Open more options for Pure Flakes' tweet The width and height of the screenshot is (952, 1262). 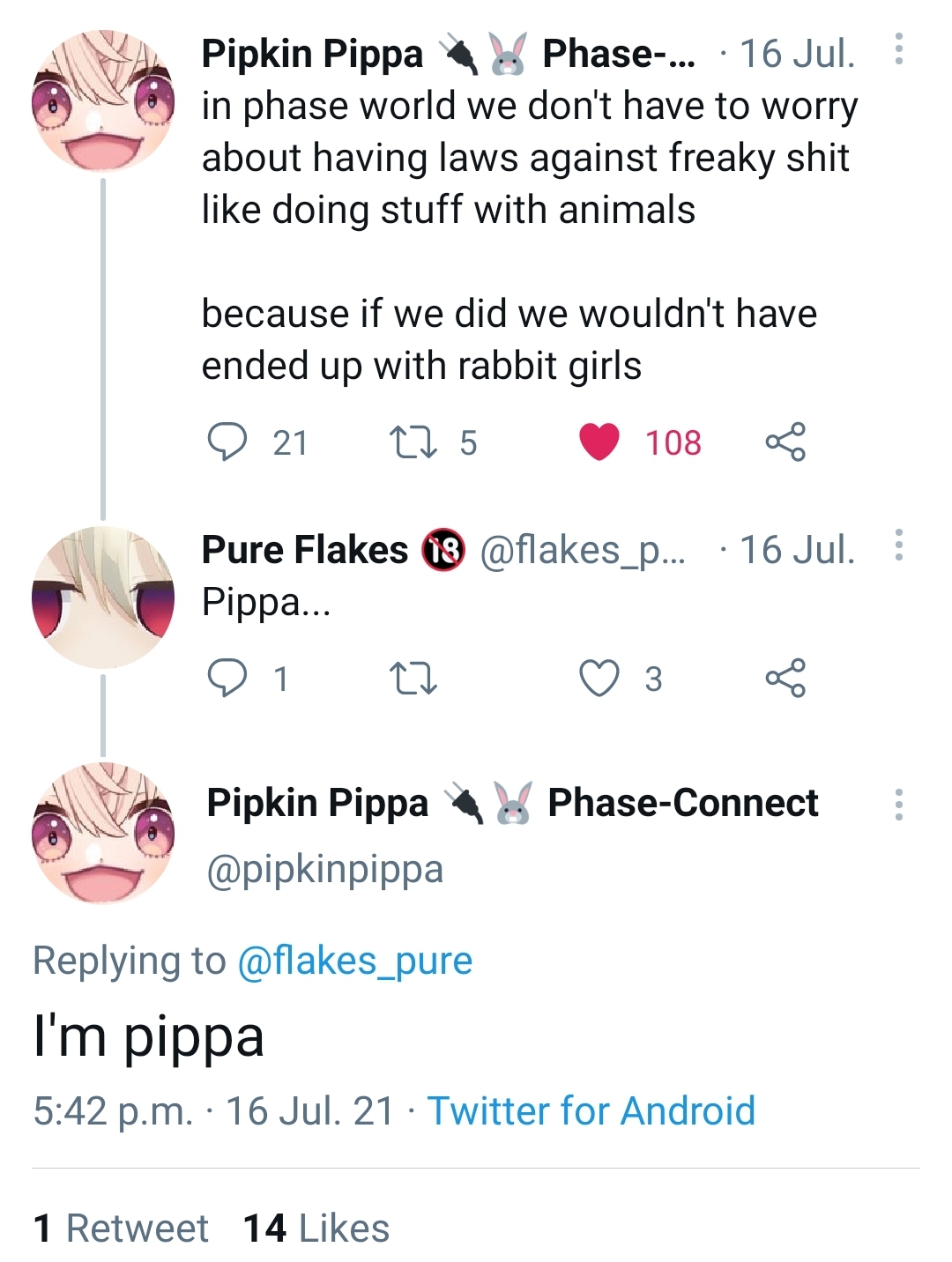tap(898, 546)
